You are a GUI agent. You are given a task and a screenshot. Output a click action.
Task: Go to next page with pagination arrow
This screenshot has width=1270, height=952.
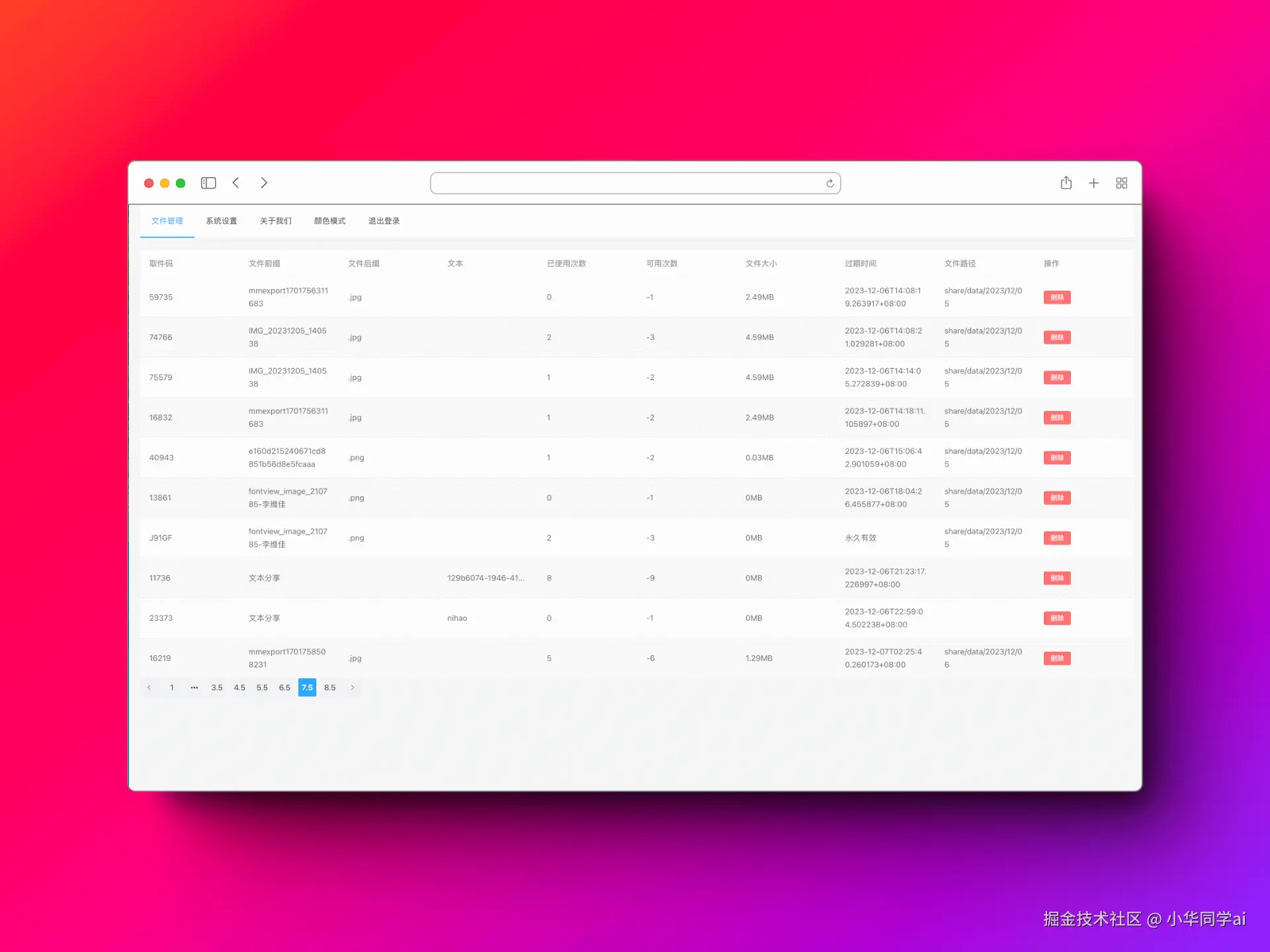pyautogui.click(x=353, y=688)
